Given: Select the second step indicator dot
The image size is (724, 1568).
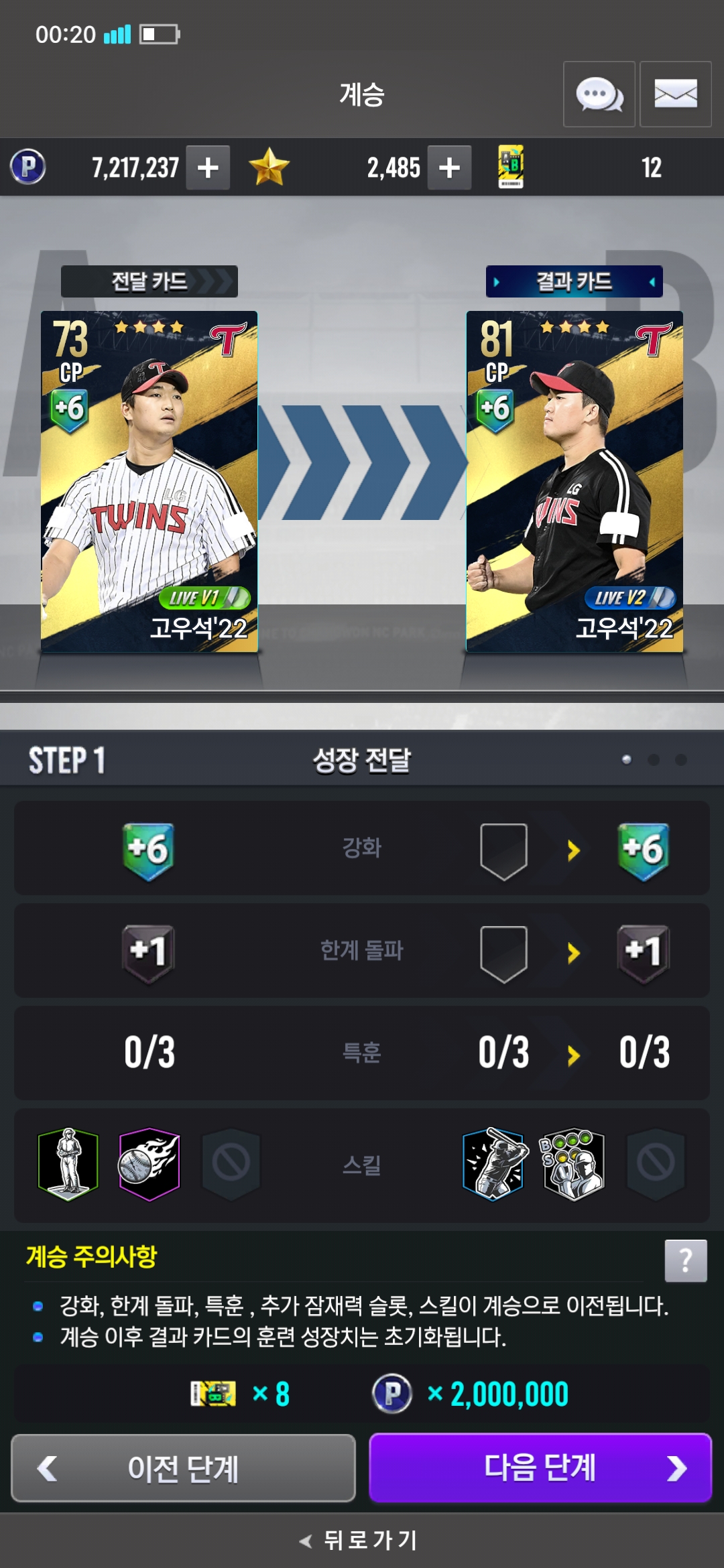Looking at the screenshot, I should [x=654, y=759].
